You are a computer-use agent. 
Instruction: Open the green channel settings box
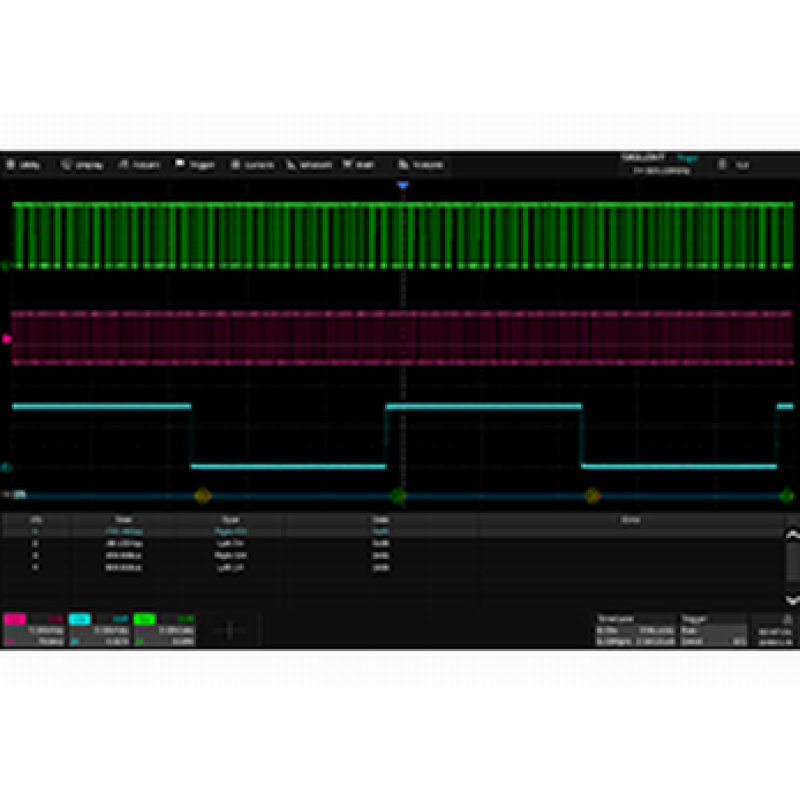click(163, 631)
